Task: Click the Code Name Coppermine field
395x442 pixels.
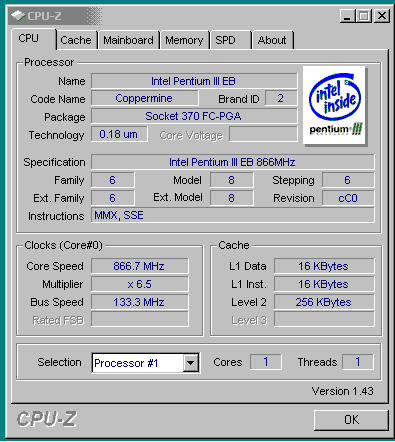Action: [145, 98]
